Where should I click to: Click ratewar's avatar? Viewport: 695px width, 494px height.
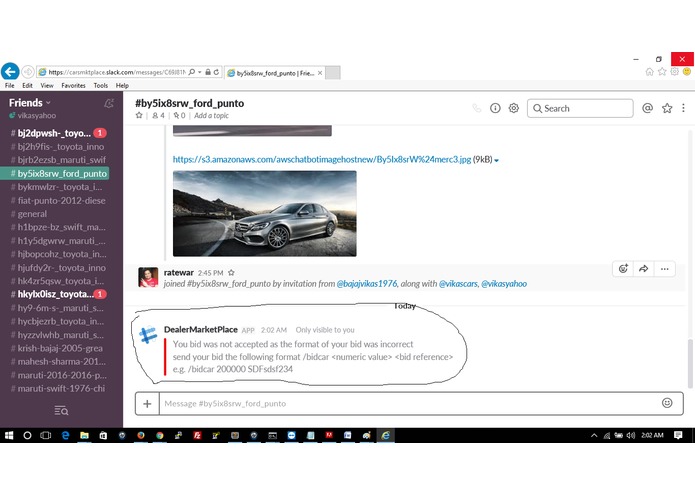pyautogui.click(x=148, y=277)
